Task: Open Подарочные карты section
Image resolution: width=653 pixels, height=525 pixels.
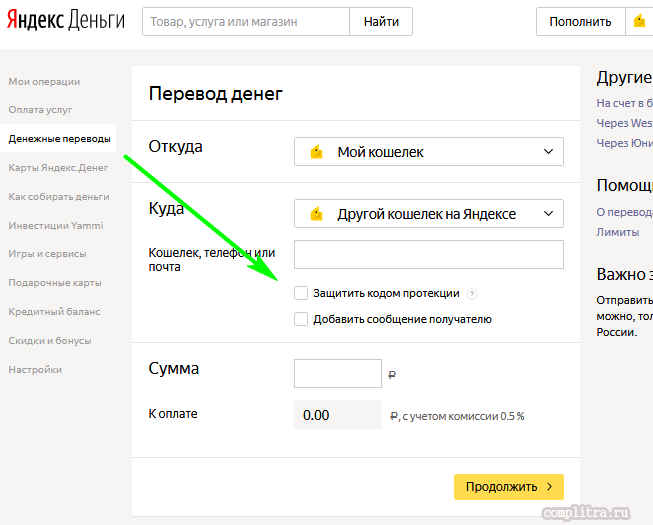Action: pyautogui.click(x=55, y=283)
